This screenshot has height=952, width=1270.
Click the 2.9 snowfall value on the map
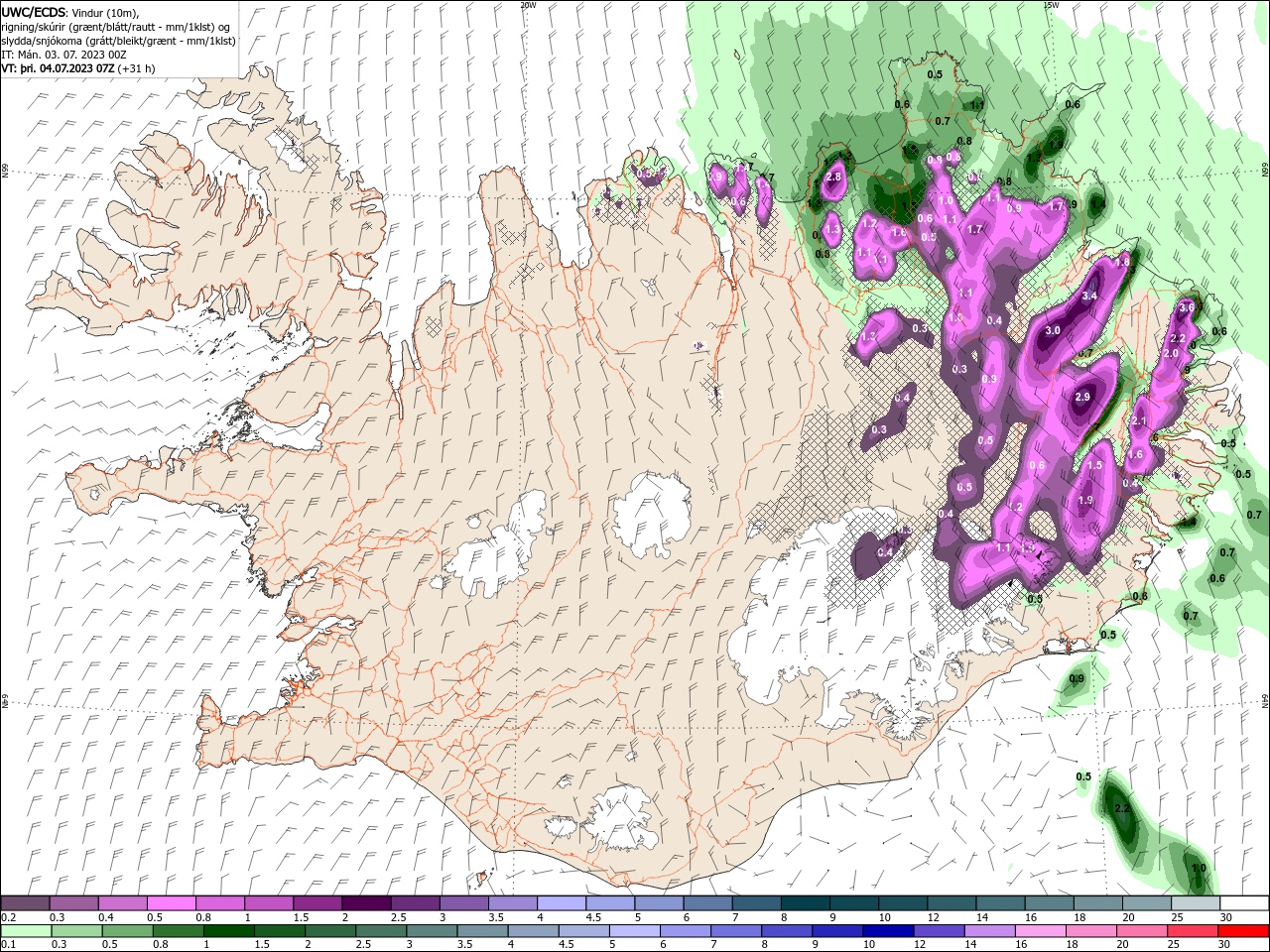click(1082, 397)
